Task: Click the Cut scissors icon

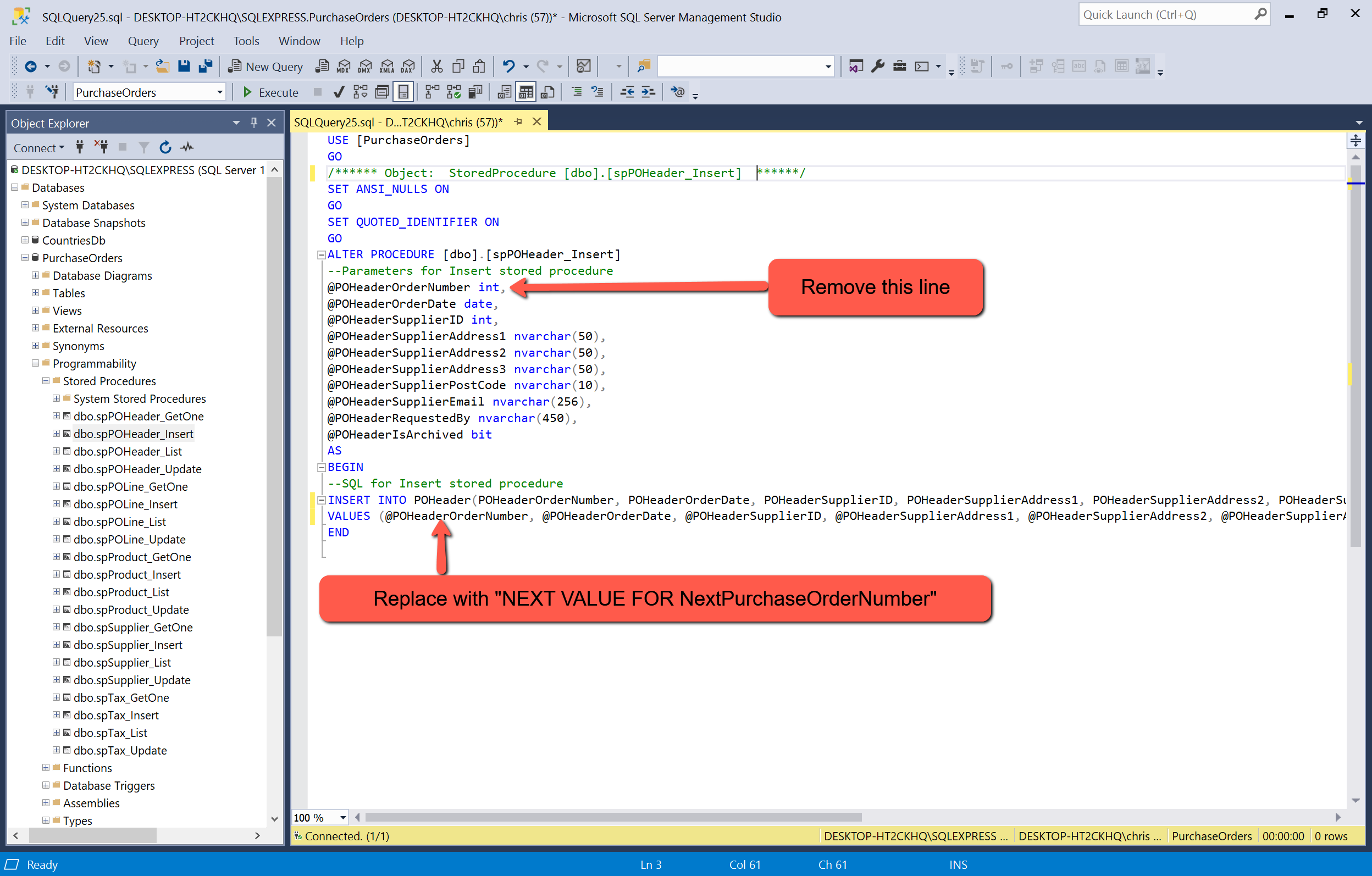Action: click(x=436, y=66)
